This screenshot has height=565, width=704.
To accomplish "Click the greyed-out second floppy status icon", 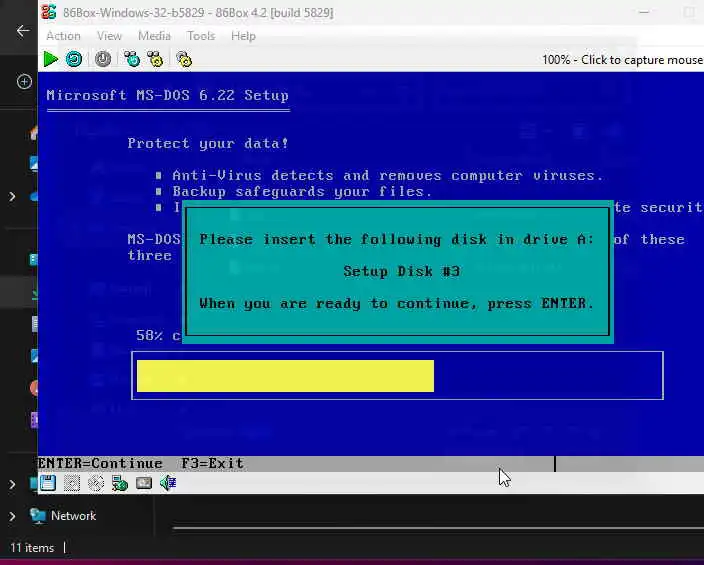I will coord(72,483).
